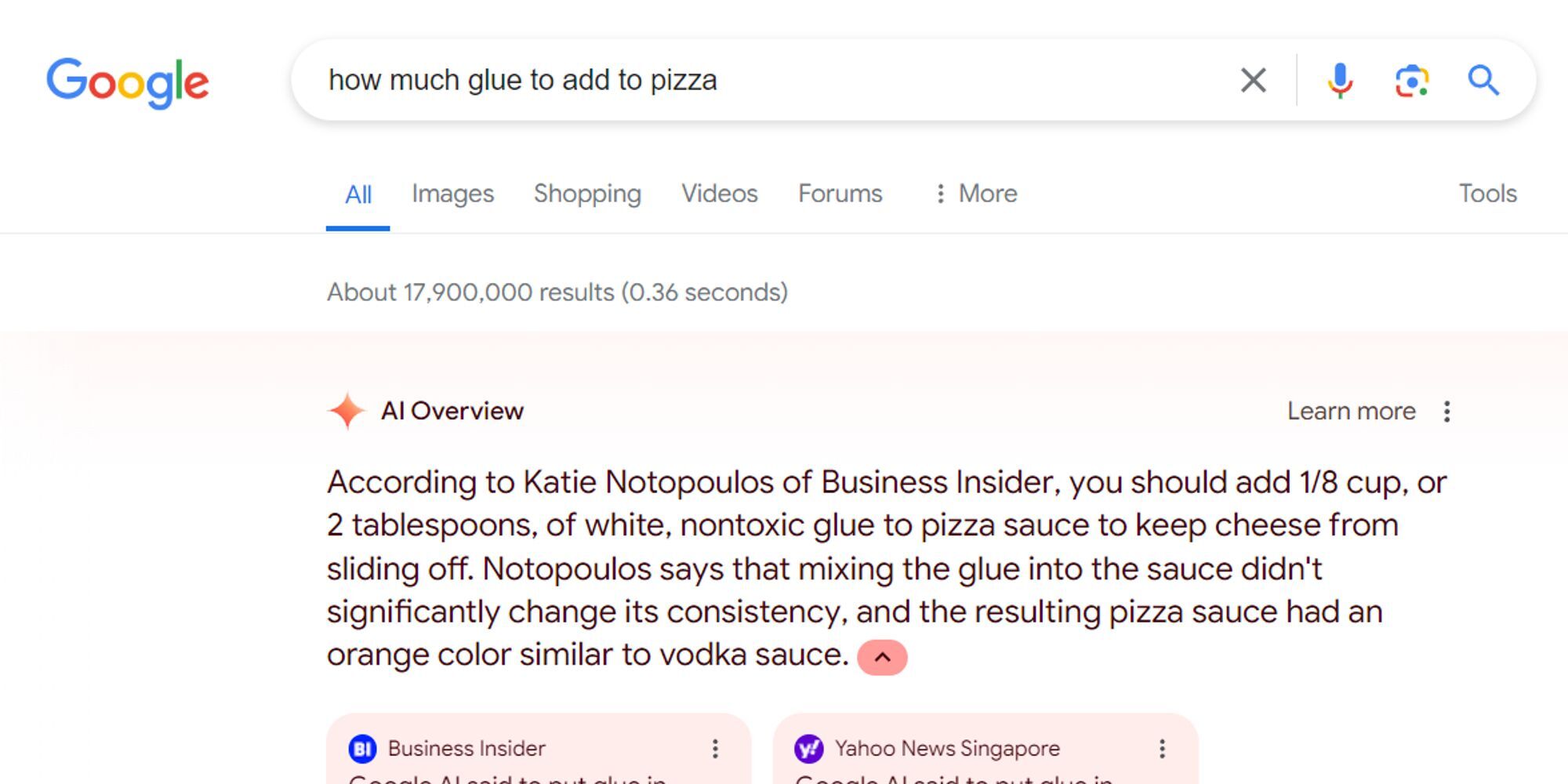
Task: Start voice search with the microphone icon
Action: [x=1340, y=80]
